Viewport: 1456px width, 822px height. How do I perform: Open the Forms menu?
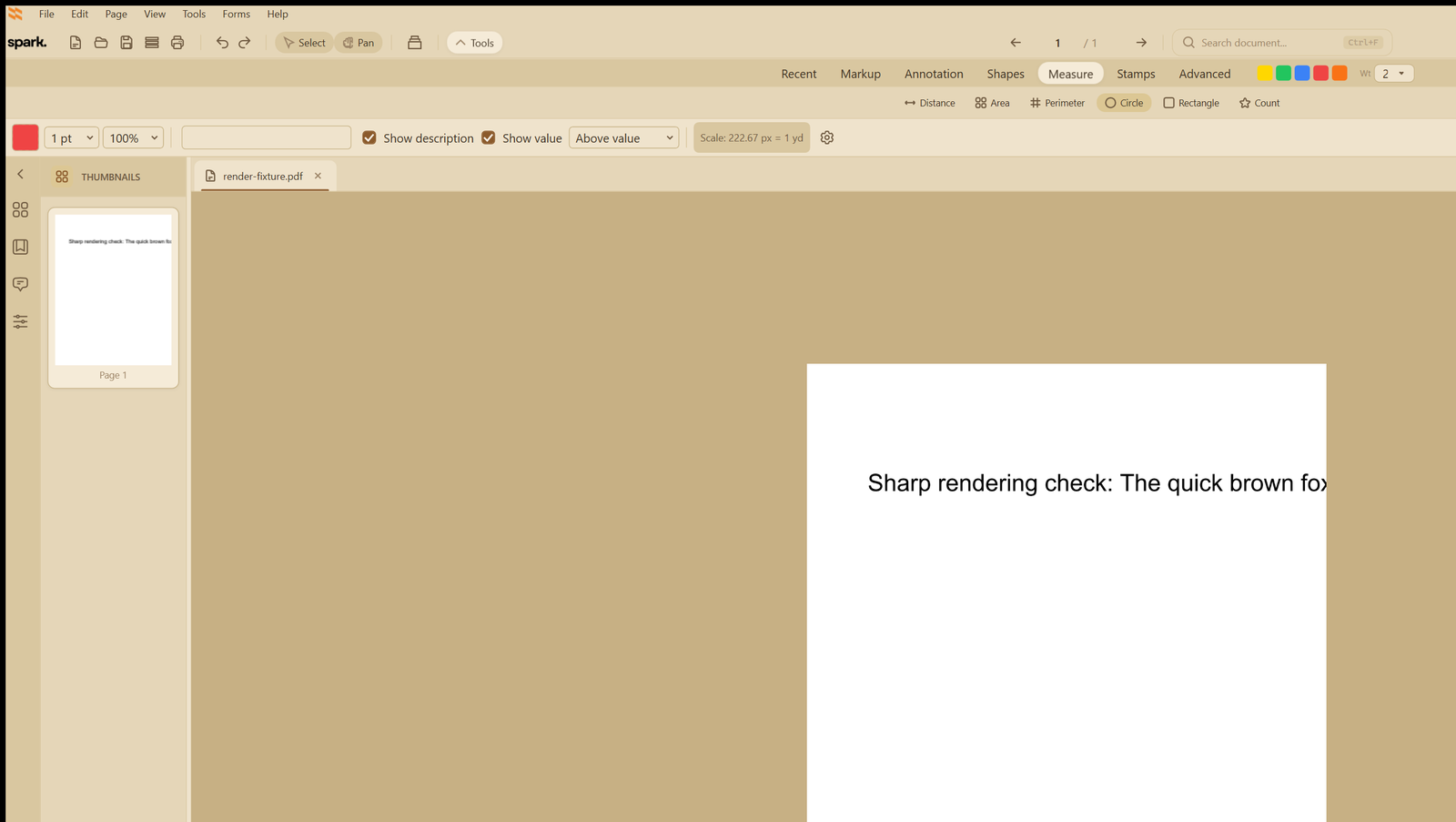pyautogui.click(x=236, y=14)
